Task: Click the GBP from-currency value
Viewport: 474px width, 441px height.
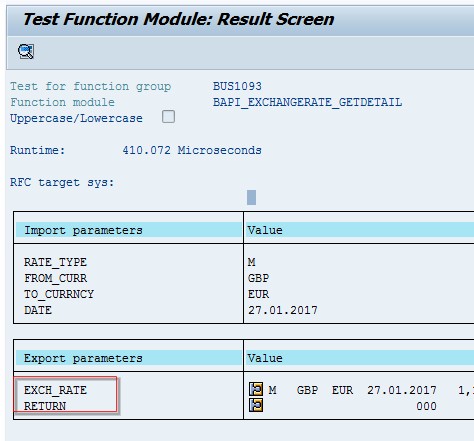Action: pos(258,278)
